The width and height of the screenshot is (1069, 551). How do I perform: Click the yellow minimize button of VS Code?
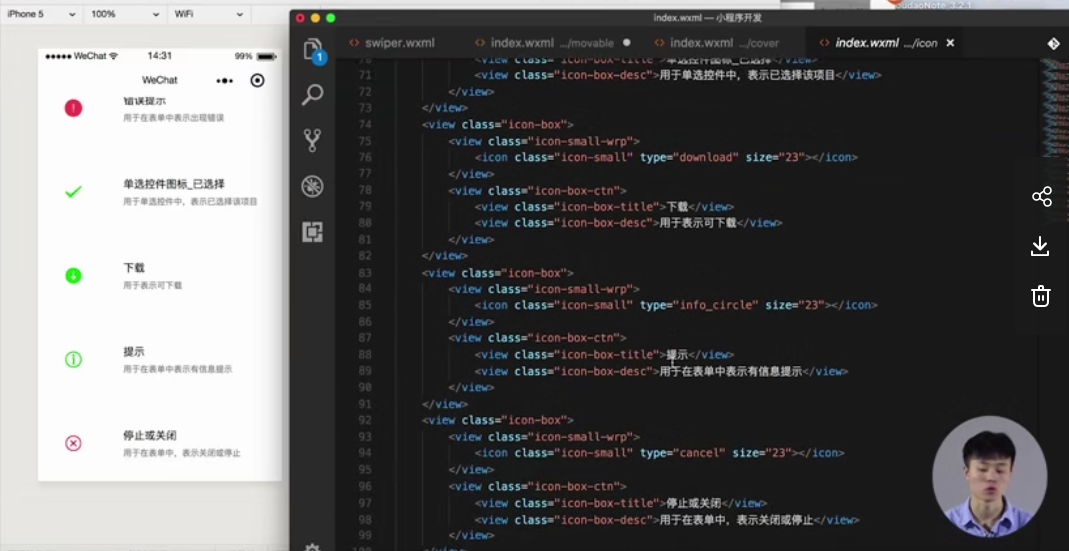pyautogui.click(x=315, y=18)
